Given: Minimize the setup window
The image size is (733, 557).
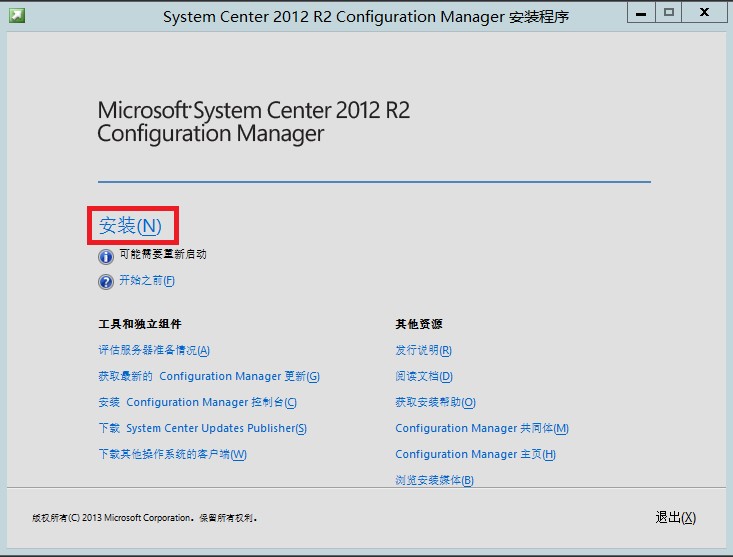Looking at the screenshot, I should point(641,13).
